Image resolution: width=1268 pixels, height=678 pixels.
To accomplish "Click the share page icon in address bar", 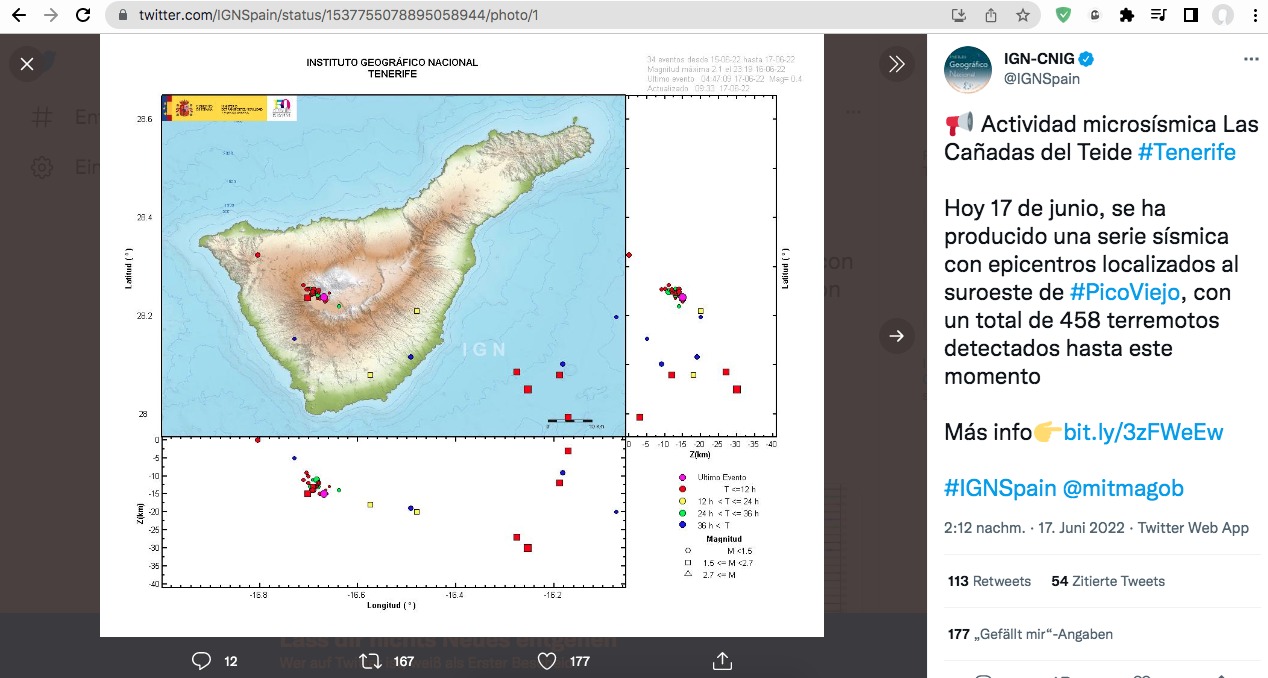I will point(991,15).
